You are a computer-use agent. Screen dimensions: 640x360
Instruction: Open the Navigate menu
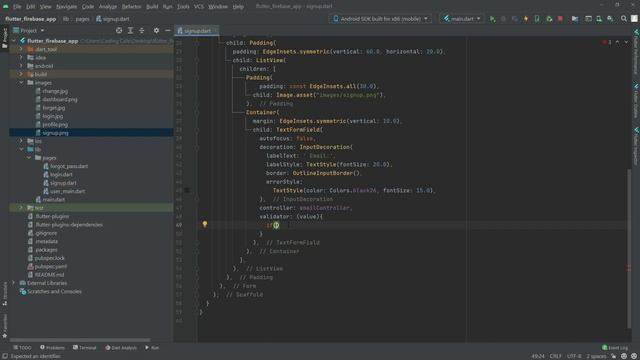[66, 7]
